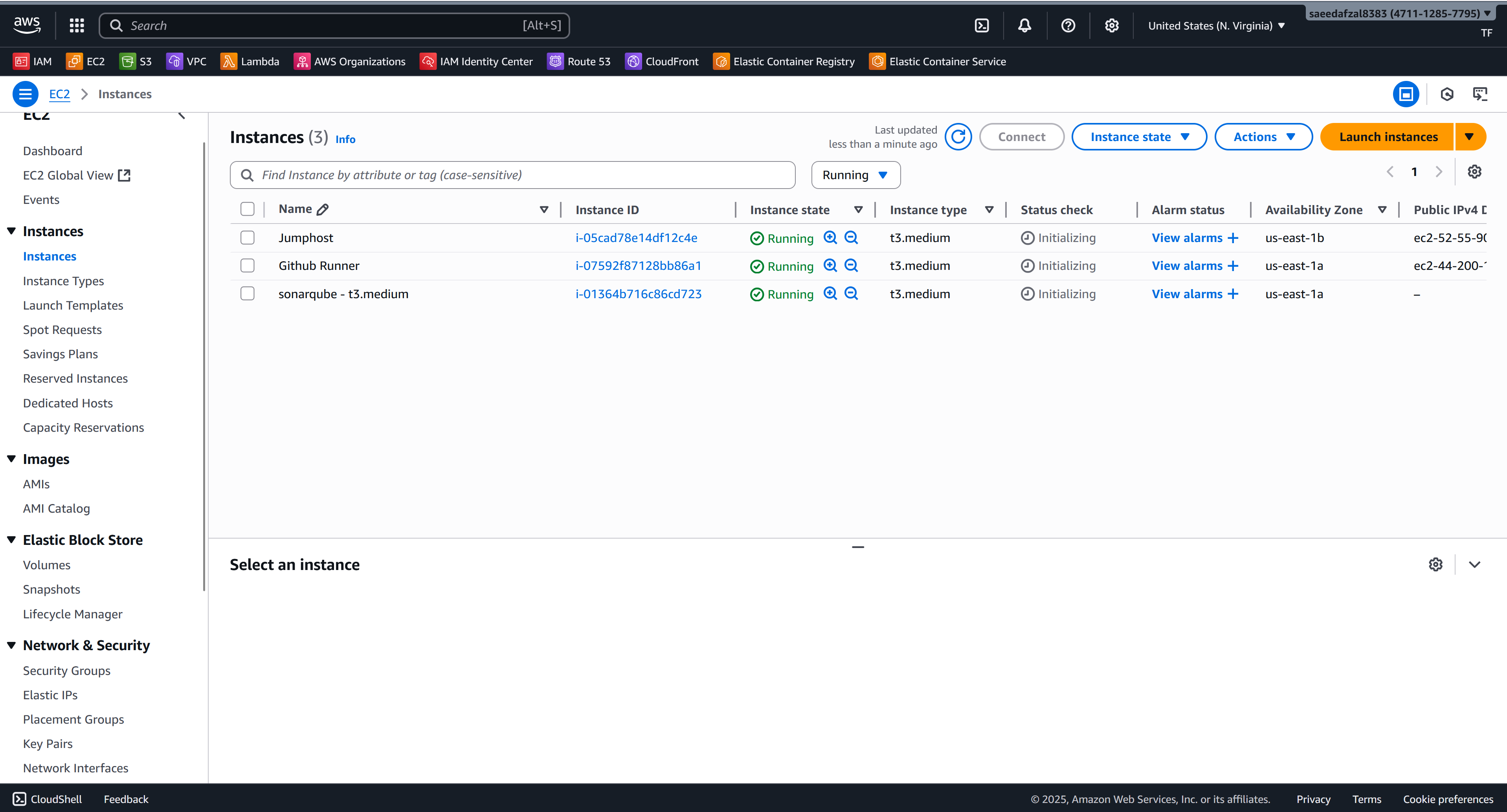Navigate to the EC2 breadcrumb link
Screen dimensions: 1507x812
coord(59,93)
